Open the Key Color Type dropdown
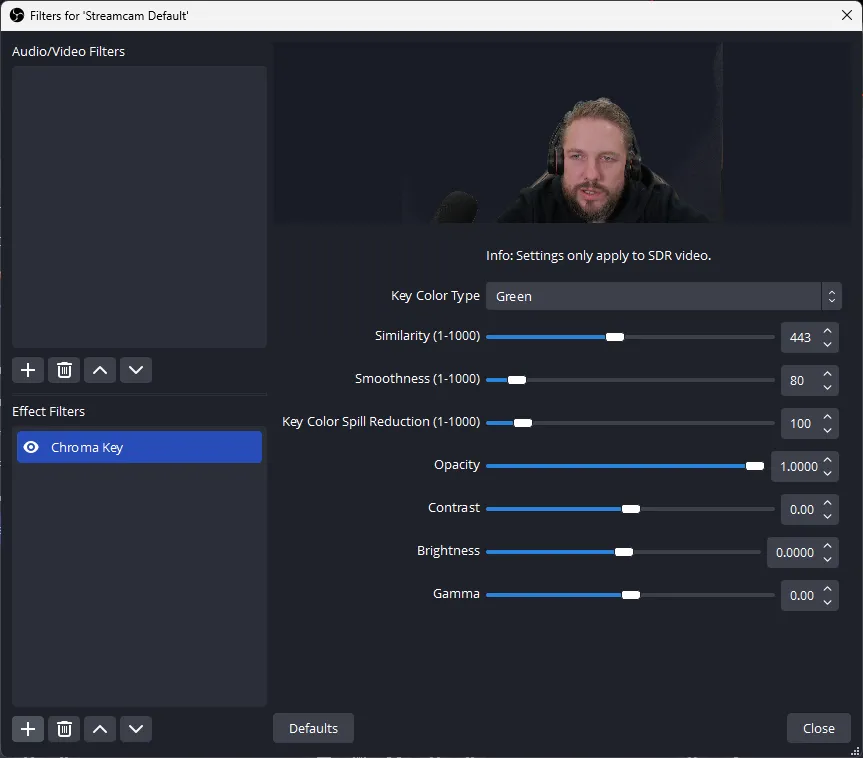The image size is (863, 758). coord(662,296)
